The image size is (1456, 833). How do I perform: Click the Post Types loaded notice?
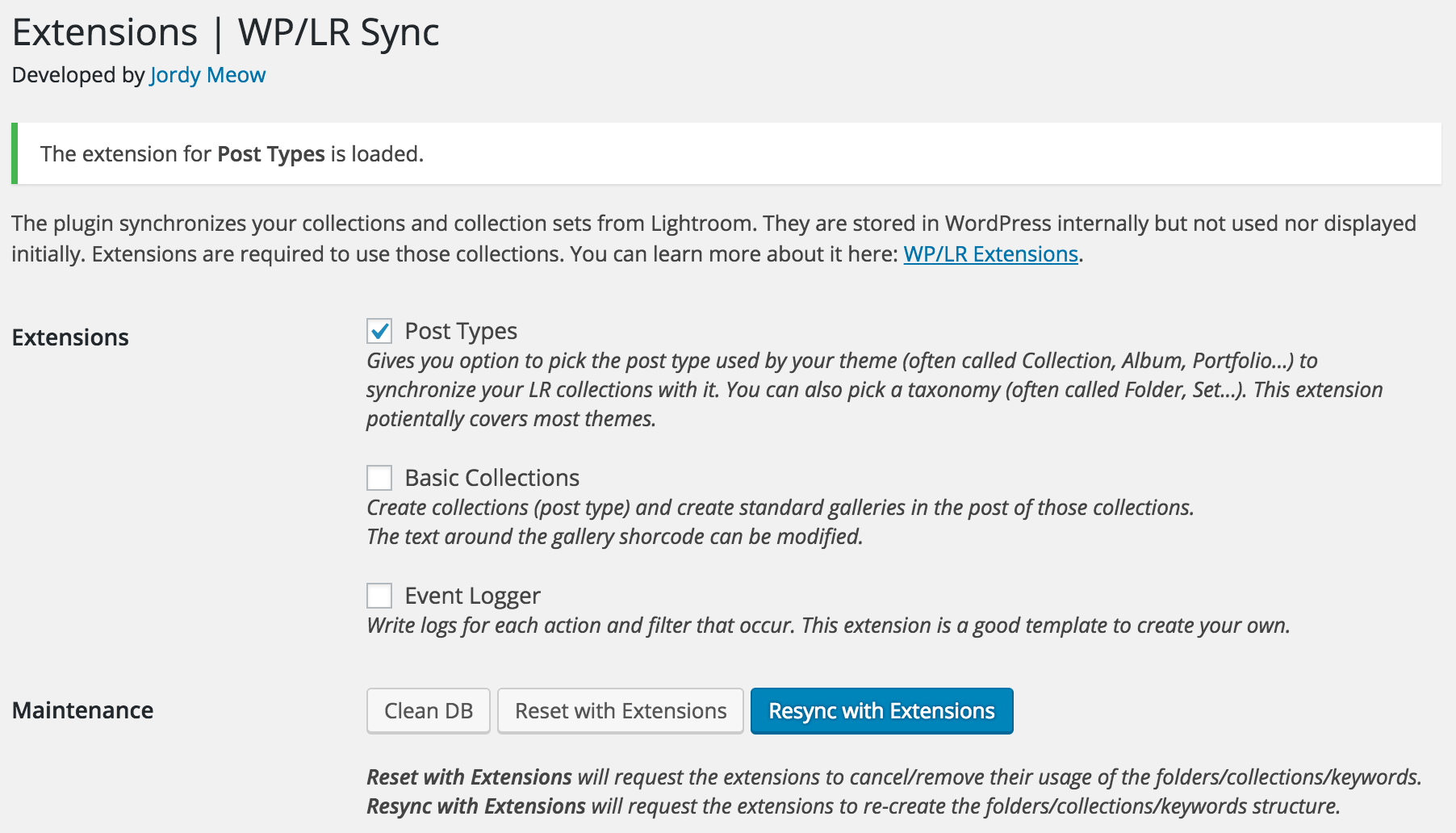726,153
